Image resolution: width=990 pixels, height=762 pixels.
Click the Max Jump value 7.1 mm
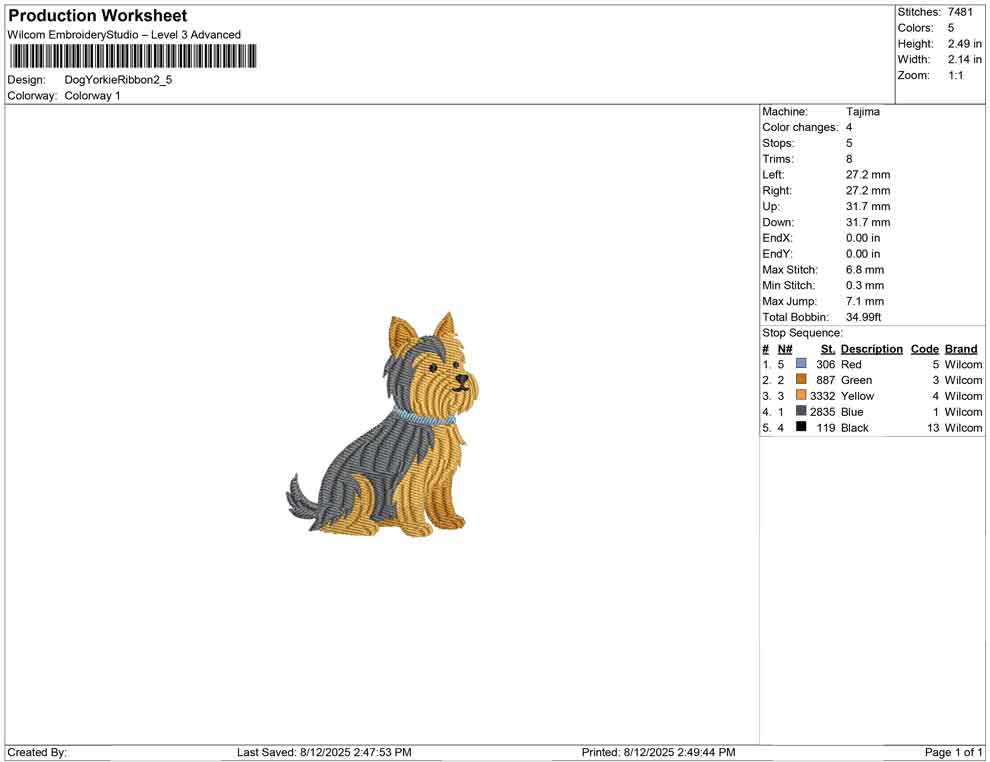point(865,301)
